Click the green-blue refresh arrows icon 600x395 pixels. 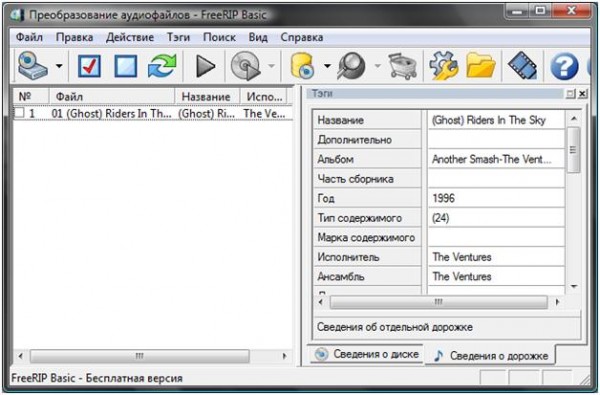[x=162, y=66]
